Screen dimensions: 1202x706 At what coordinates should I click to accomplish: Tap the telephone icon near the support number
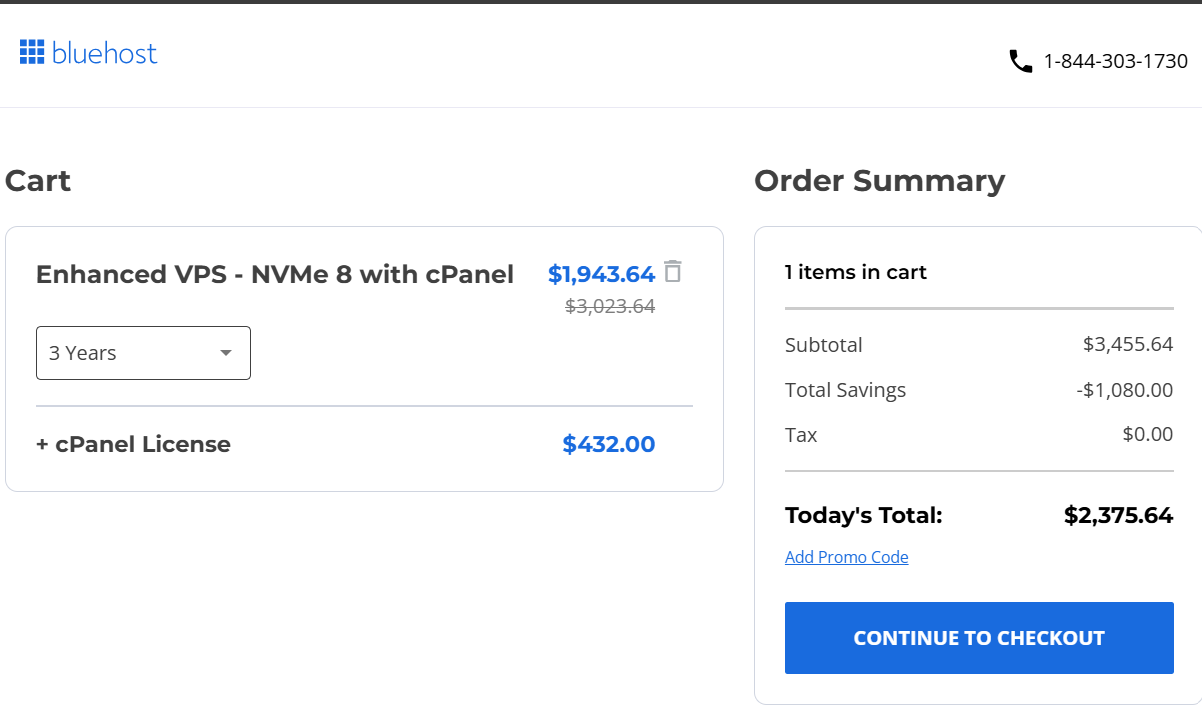[1020, 61]
